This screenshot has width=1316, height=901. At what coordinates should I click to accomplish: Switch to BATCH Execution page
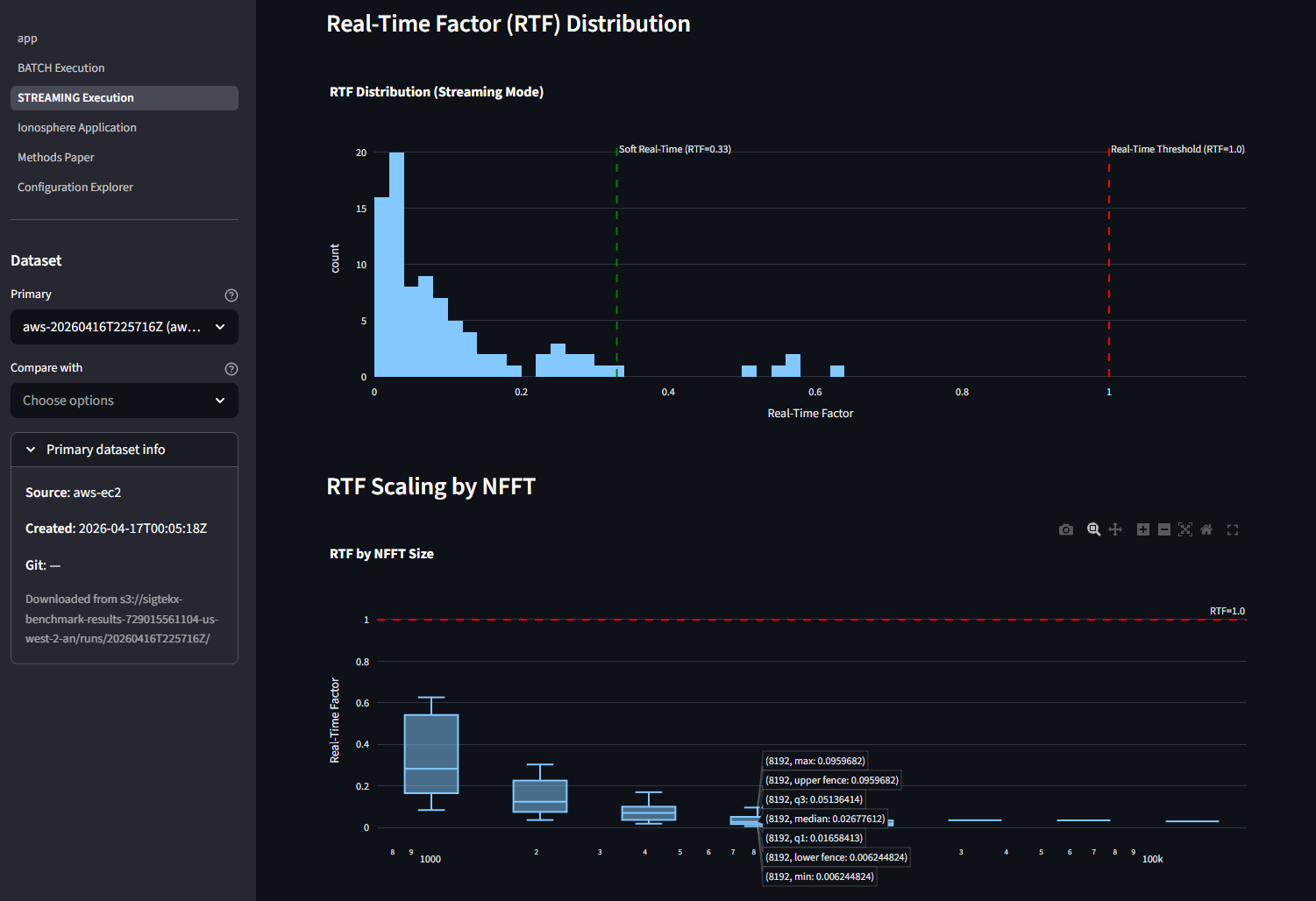click(60, 67)
